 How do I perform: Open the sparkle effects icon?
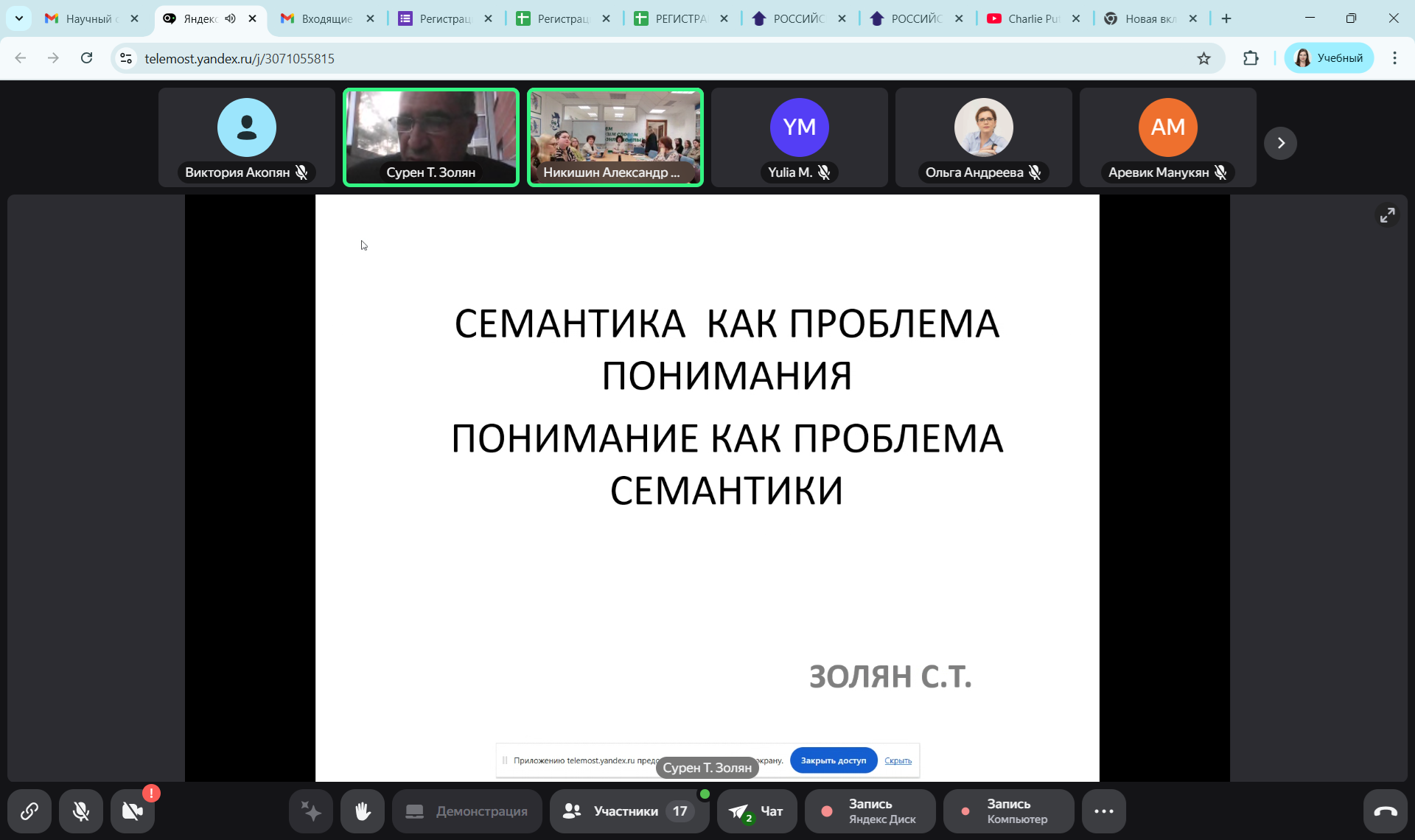(311, 811)
